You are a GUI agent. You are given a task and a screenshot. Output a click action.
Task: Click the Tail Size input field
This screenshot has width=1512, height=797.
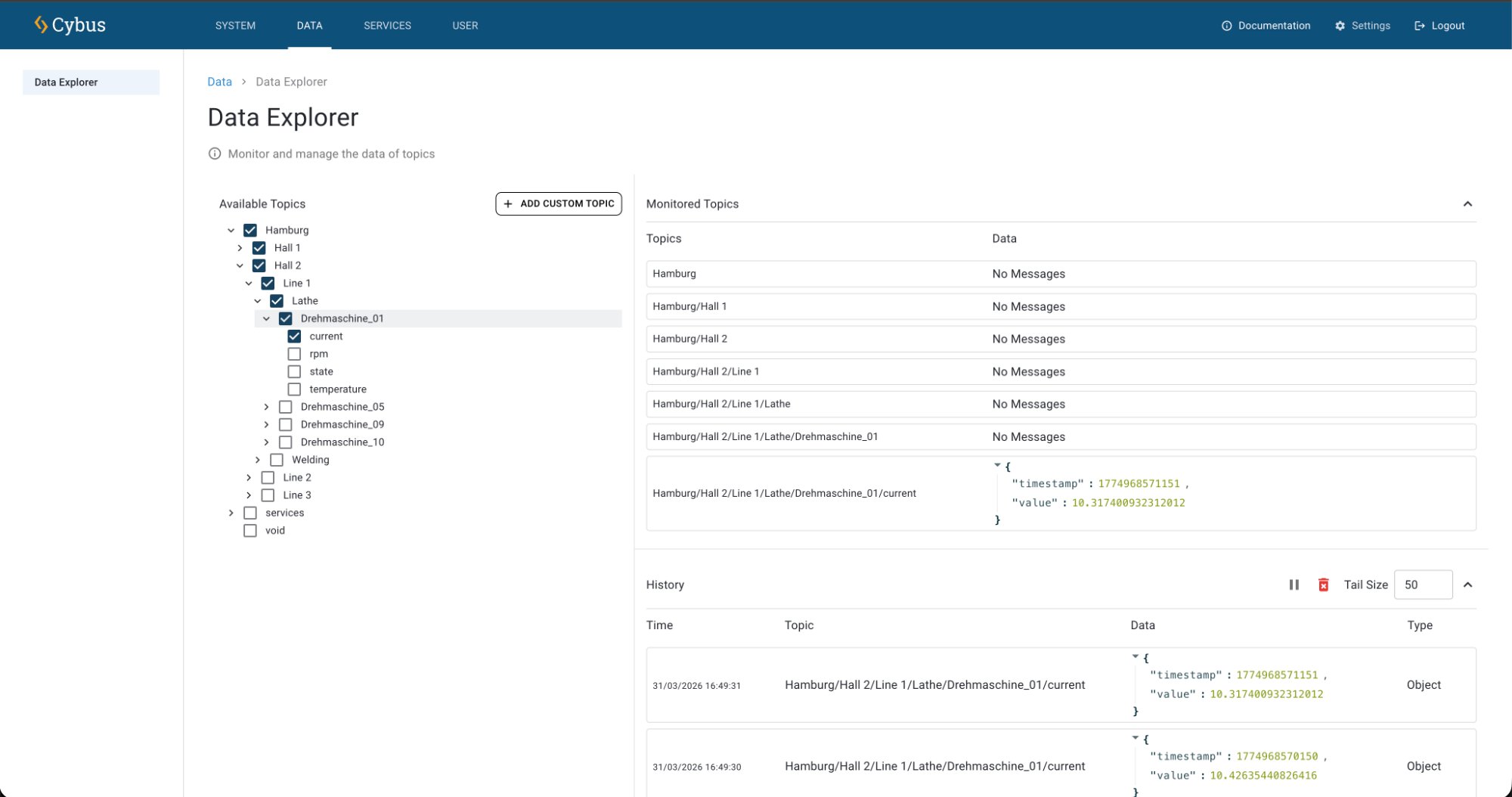1422,585
